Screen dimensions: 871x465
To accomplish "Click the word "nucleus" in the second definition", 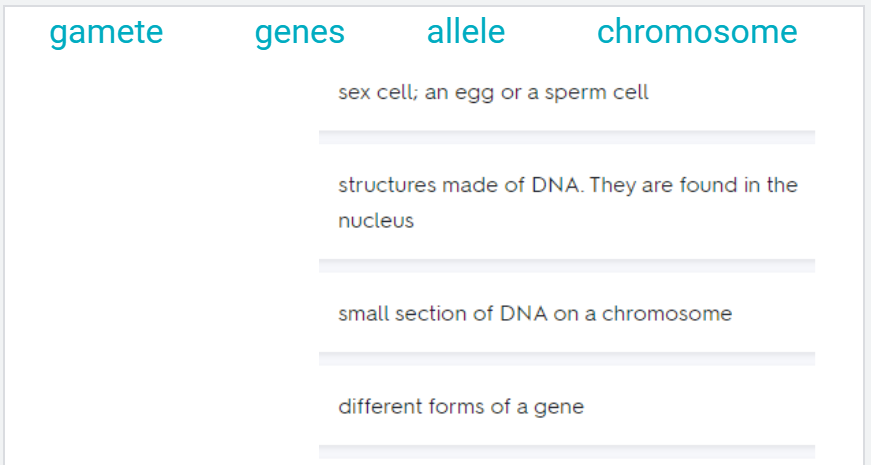I will point(375,221).
